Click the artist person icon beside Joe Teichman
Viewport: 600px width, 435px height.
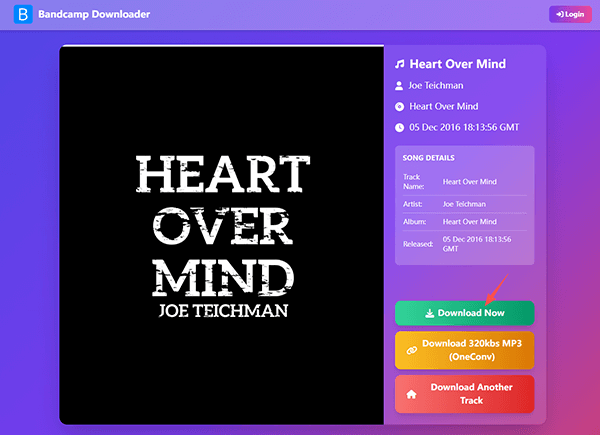(399, 86)
